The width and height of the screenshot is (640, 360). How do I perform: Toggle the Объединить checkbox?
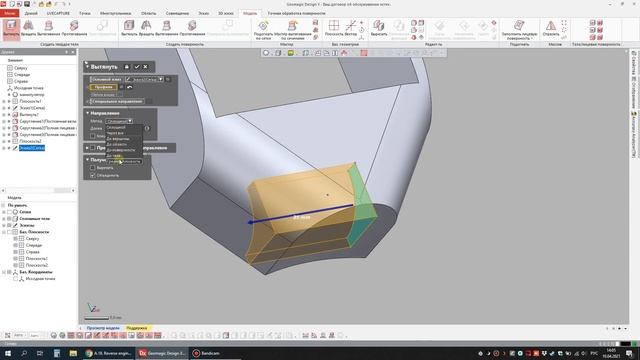(x=93, y=176)
